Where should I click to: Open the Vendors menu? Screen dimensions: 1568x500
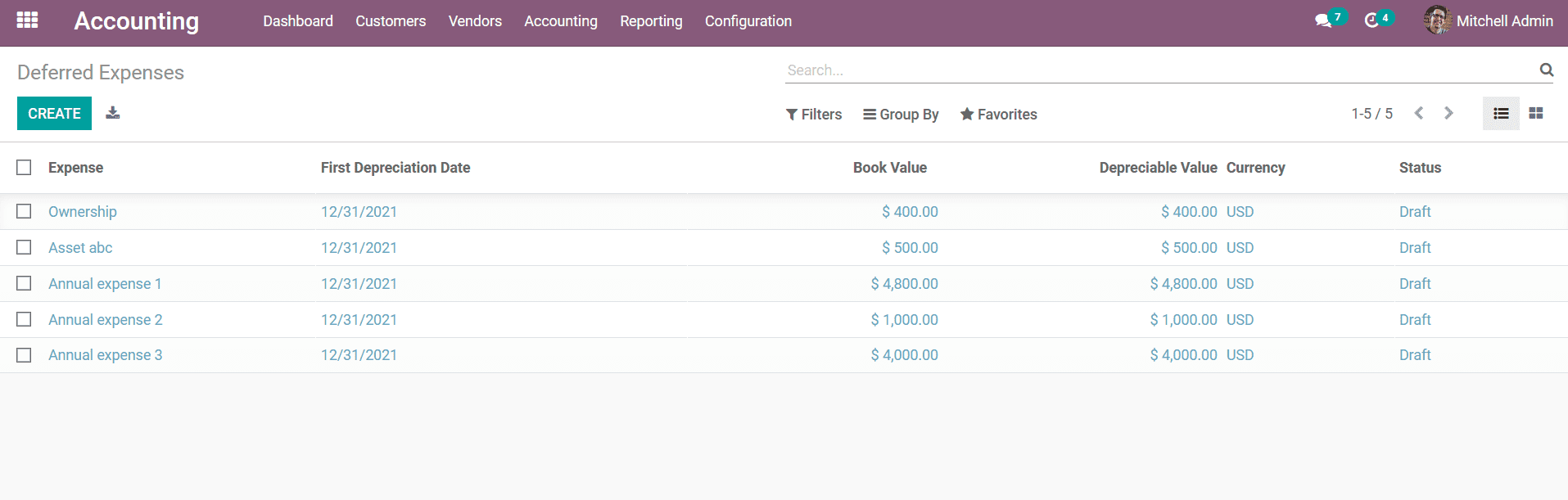475,21
